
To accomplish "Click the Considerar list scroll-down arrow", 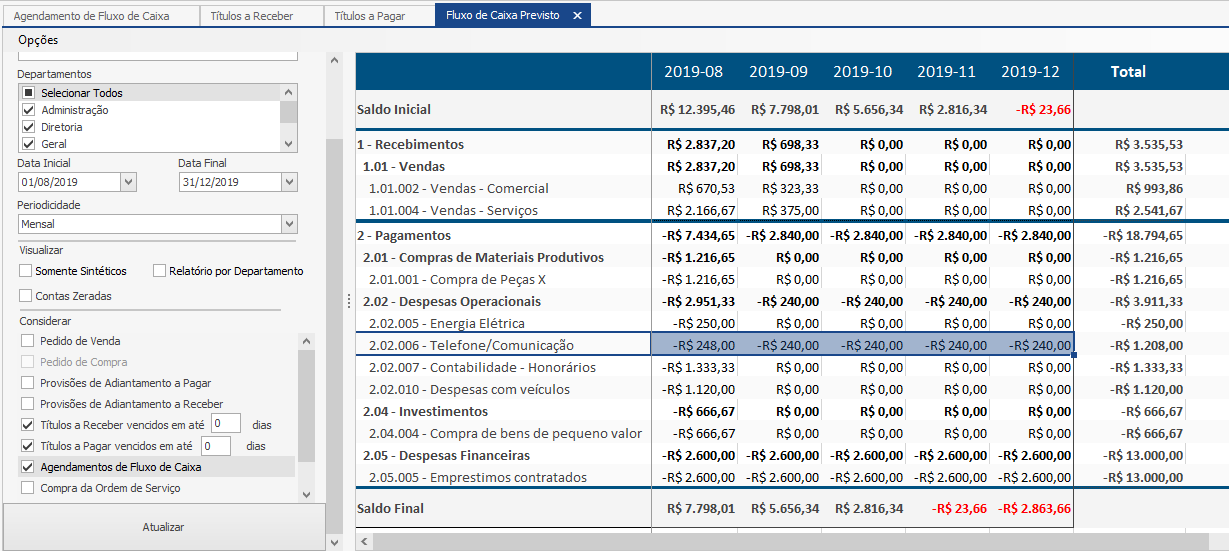I will (306, 494).
